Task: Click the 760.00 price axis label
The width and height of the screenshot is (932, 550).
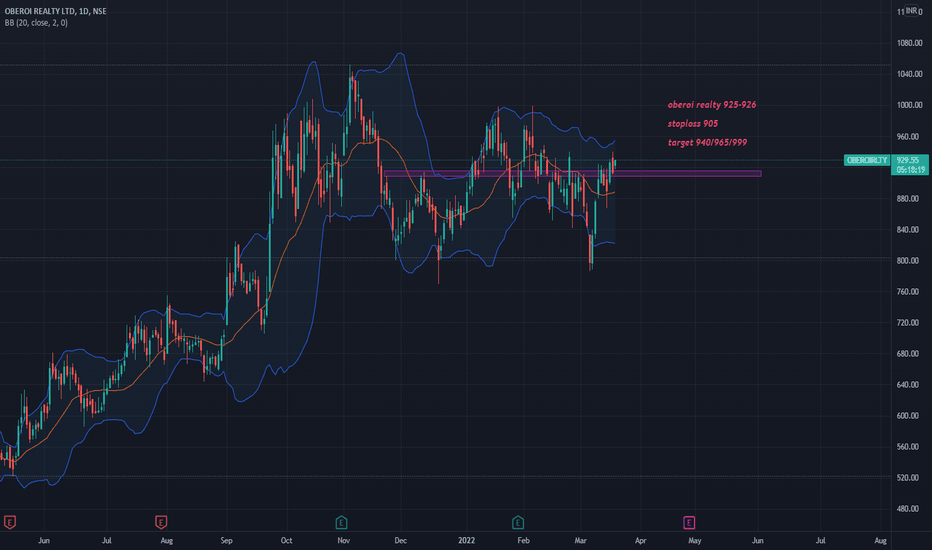Action: tap(908, 292)
